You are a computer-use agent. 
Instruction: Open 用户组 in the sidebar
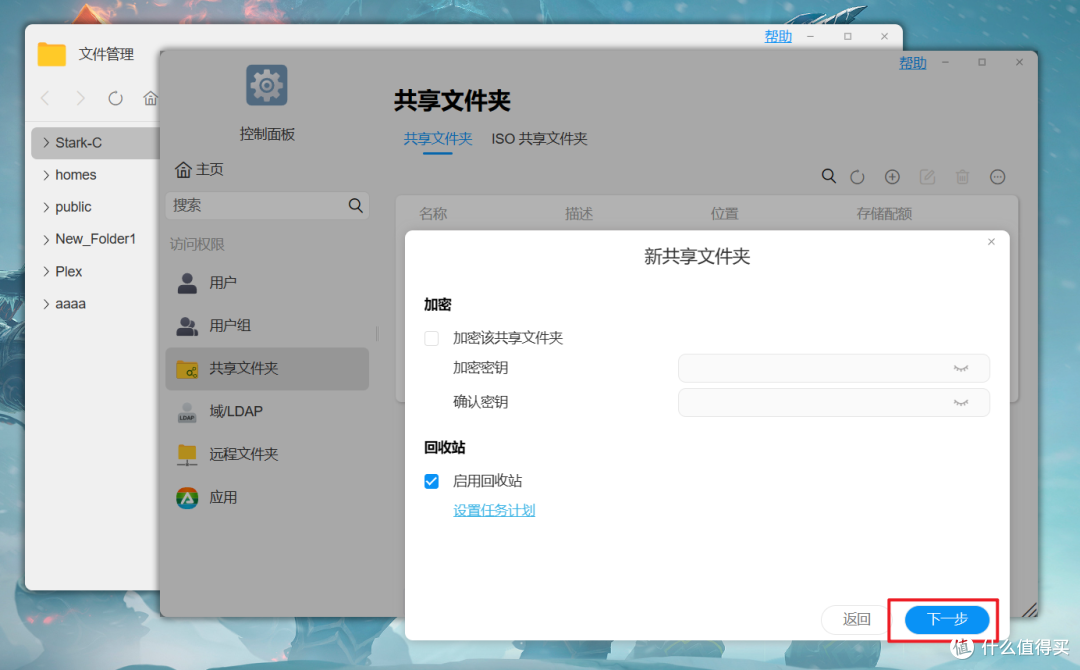[267, 326]
